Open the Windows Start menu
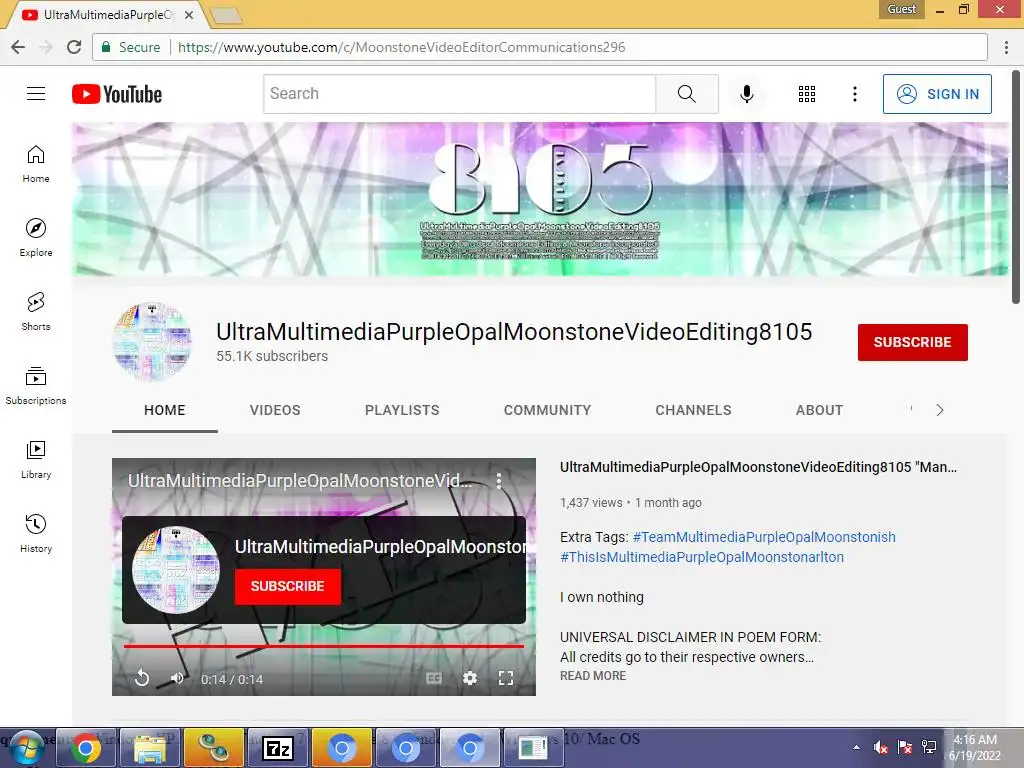The width and height of the screenshot is (1024, 768). (x=26, y=748)
